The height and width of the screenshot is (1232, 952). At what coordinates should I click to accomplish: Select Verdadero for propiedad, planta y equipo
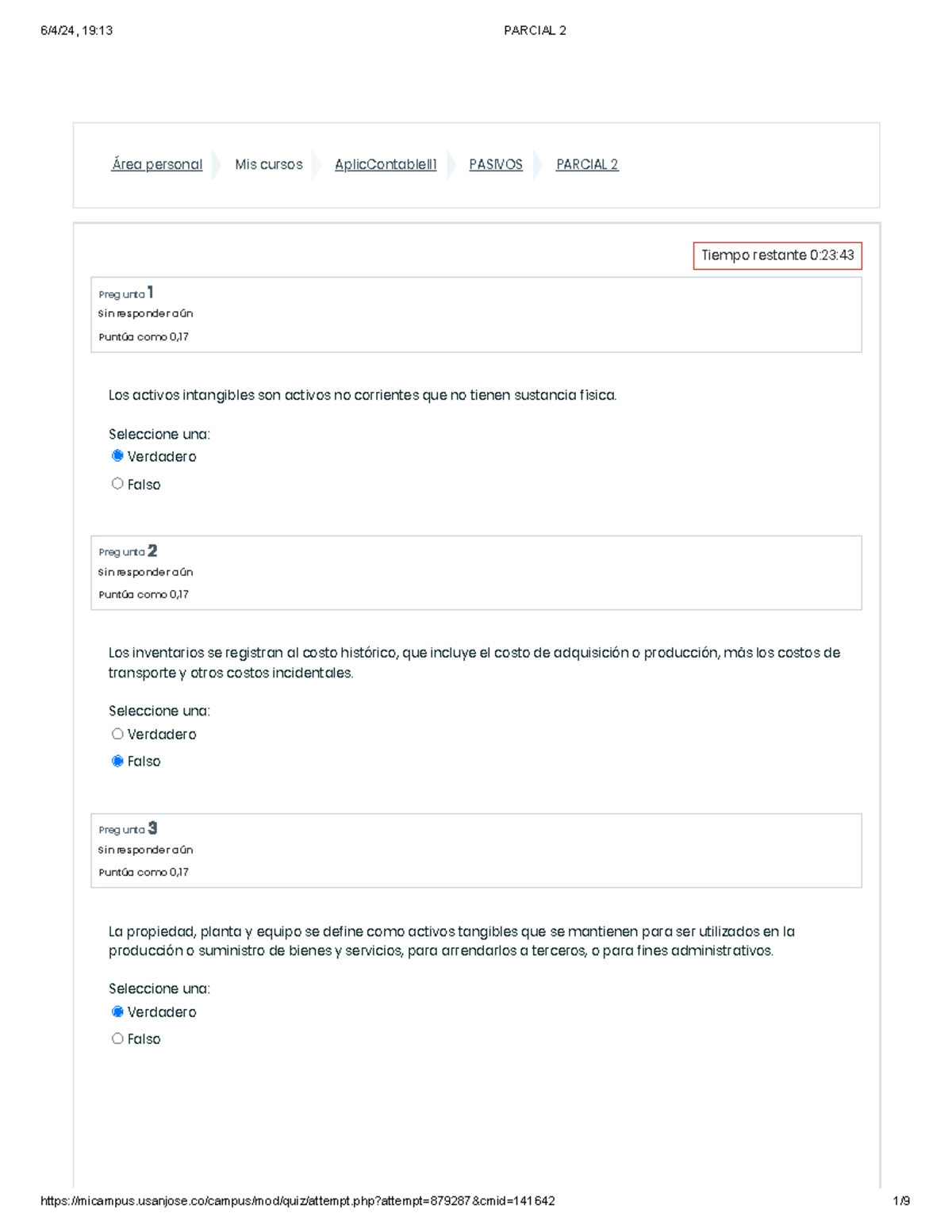(118, 1012)
